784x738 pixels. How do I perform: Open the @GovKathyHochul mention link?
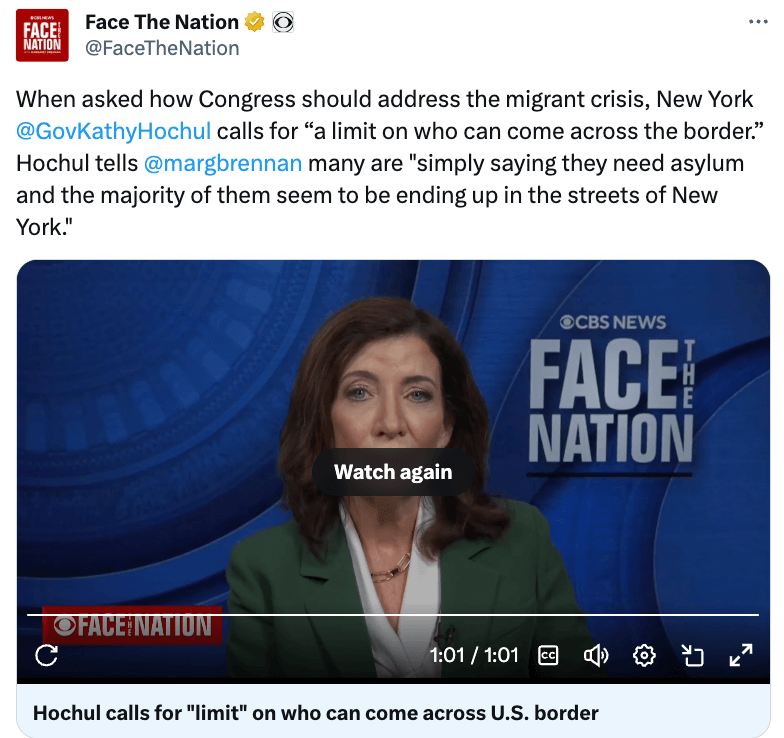point(114,131)
